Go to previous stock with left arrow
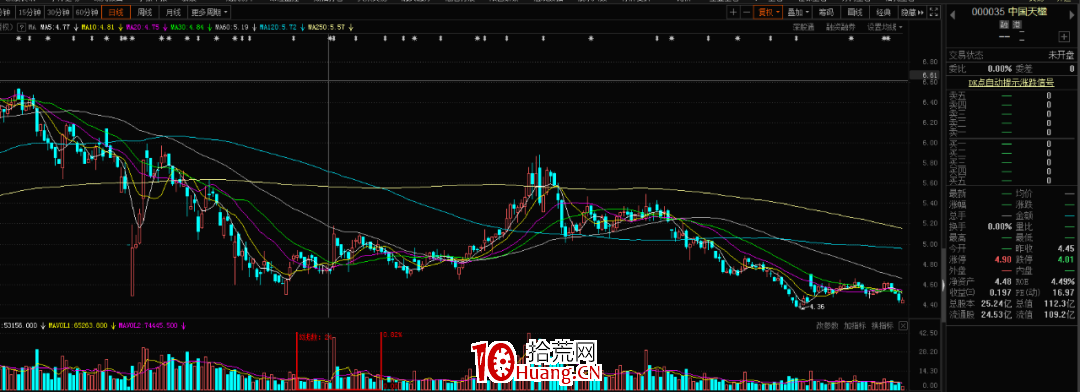This screenshot has height=392, width=1080. 953,15
